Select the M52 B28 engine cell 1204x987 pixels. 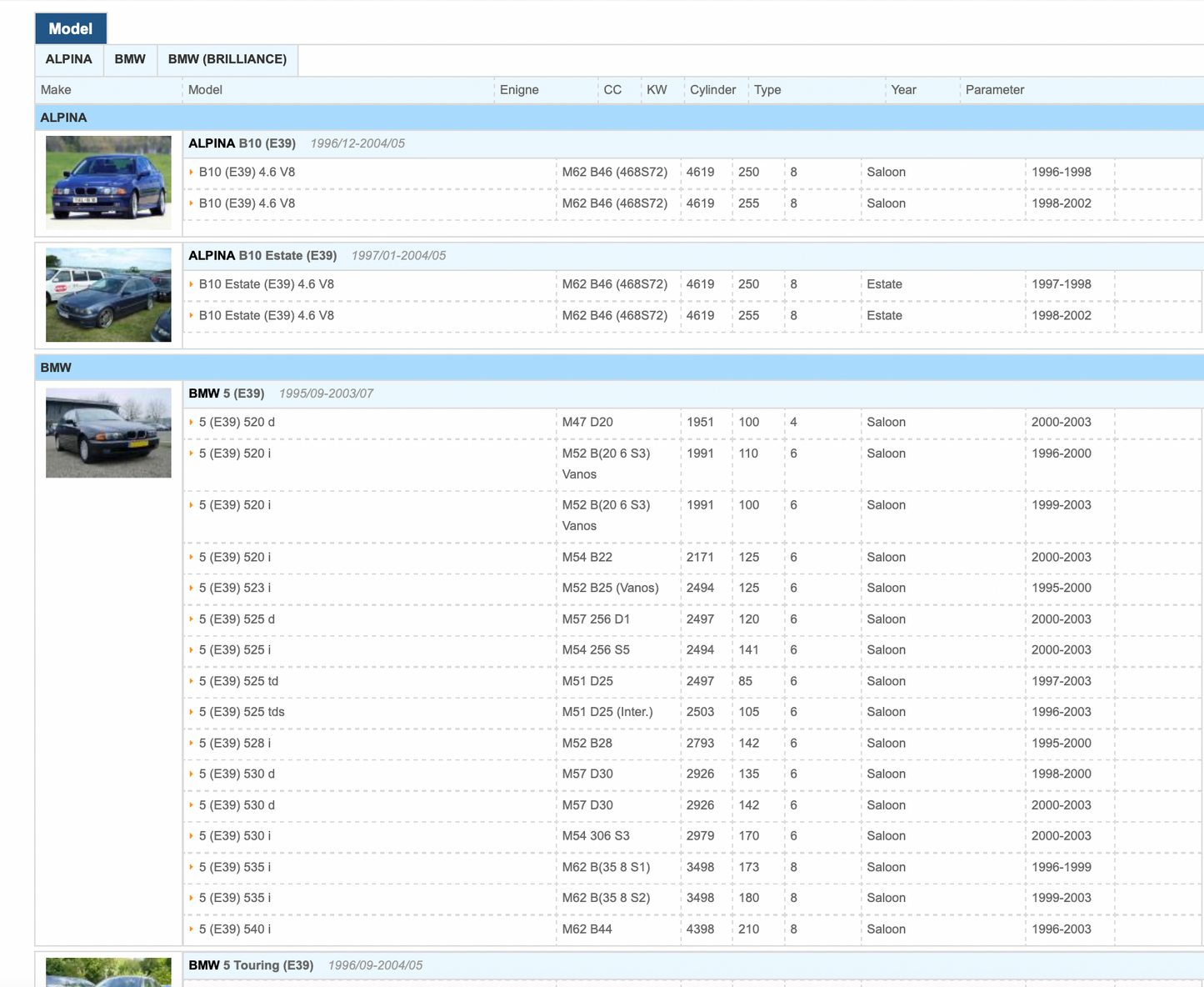pos(587,744)
